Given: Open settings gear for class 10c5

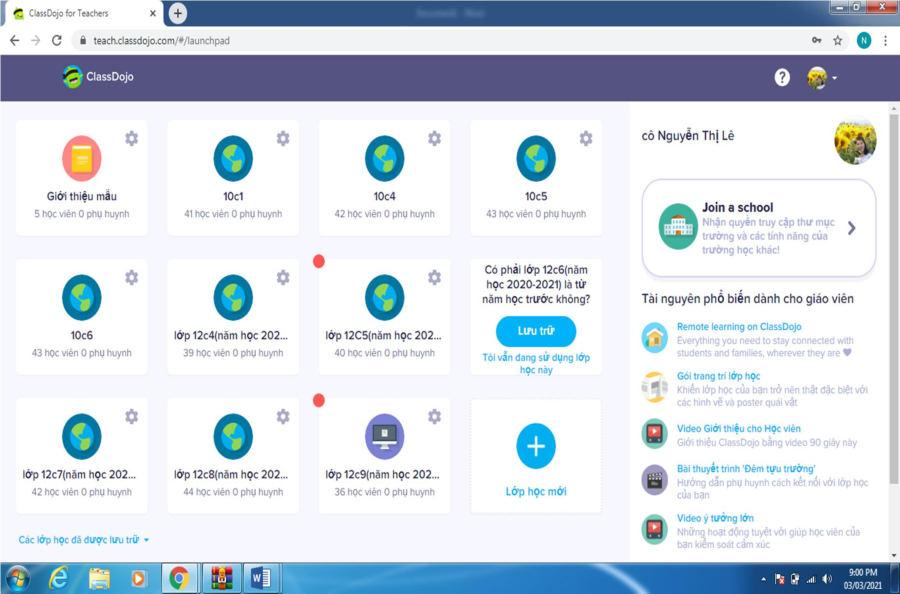Looking at the screenshot, I should pyautogui.click(x=585, y=138).
